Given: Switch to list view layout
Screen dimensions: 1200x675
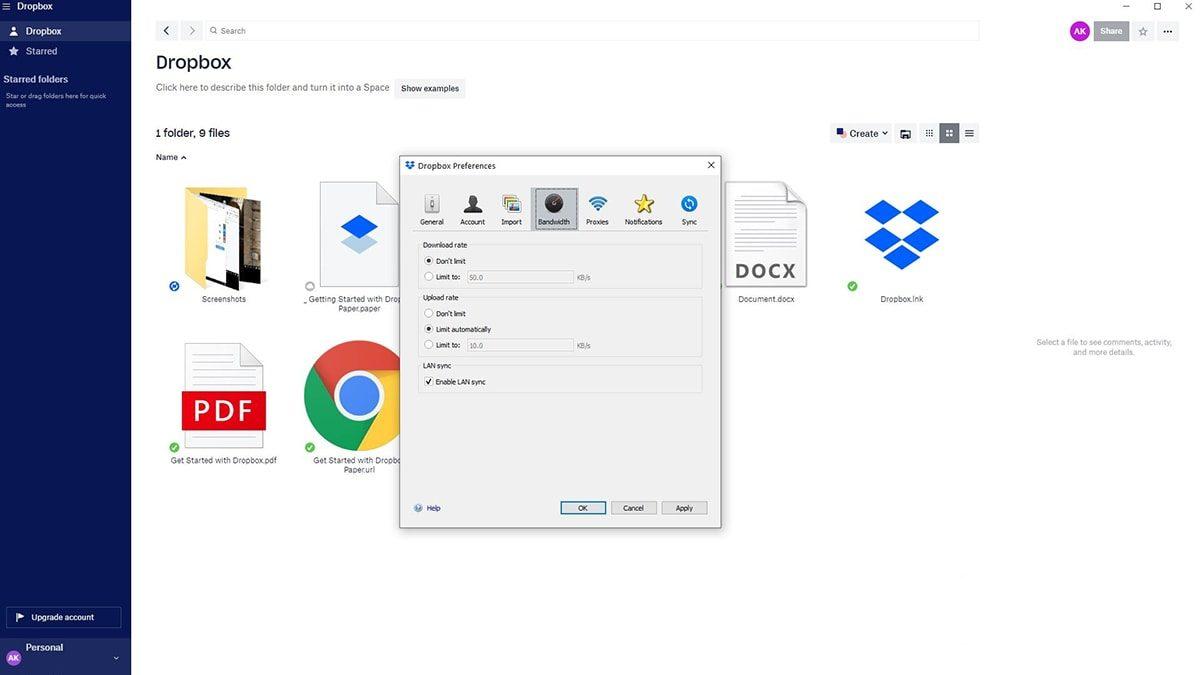Looking at the screenshot, I should pos(968,132).
